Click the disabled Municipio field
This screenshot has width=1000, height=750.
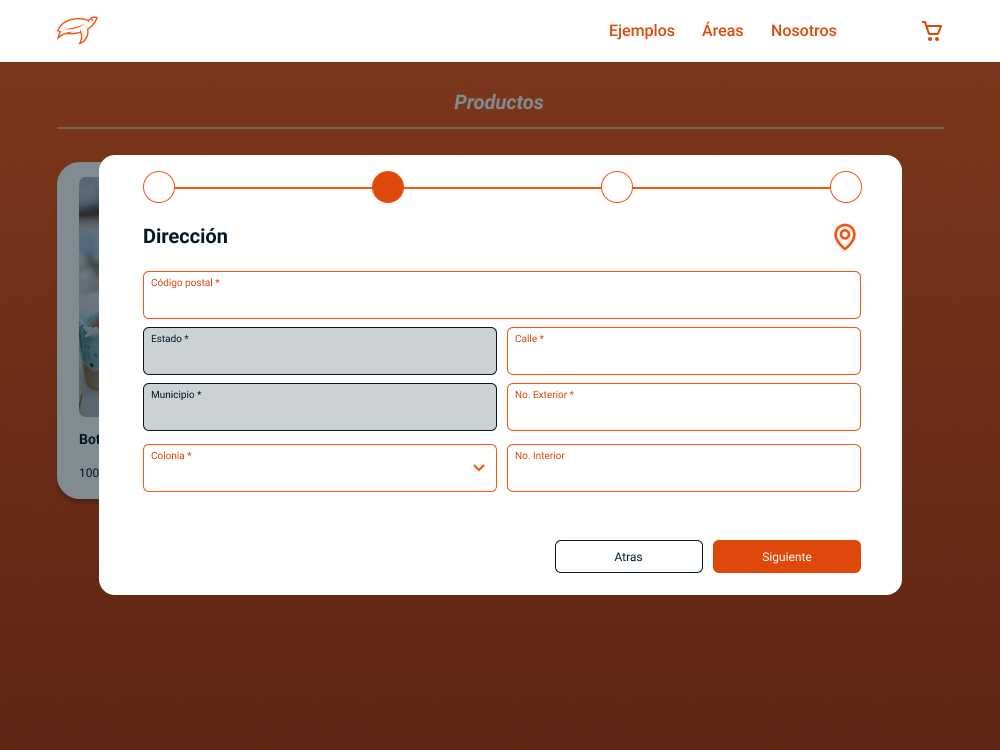click(320, 407)
